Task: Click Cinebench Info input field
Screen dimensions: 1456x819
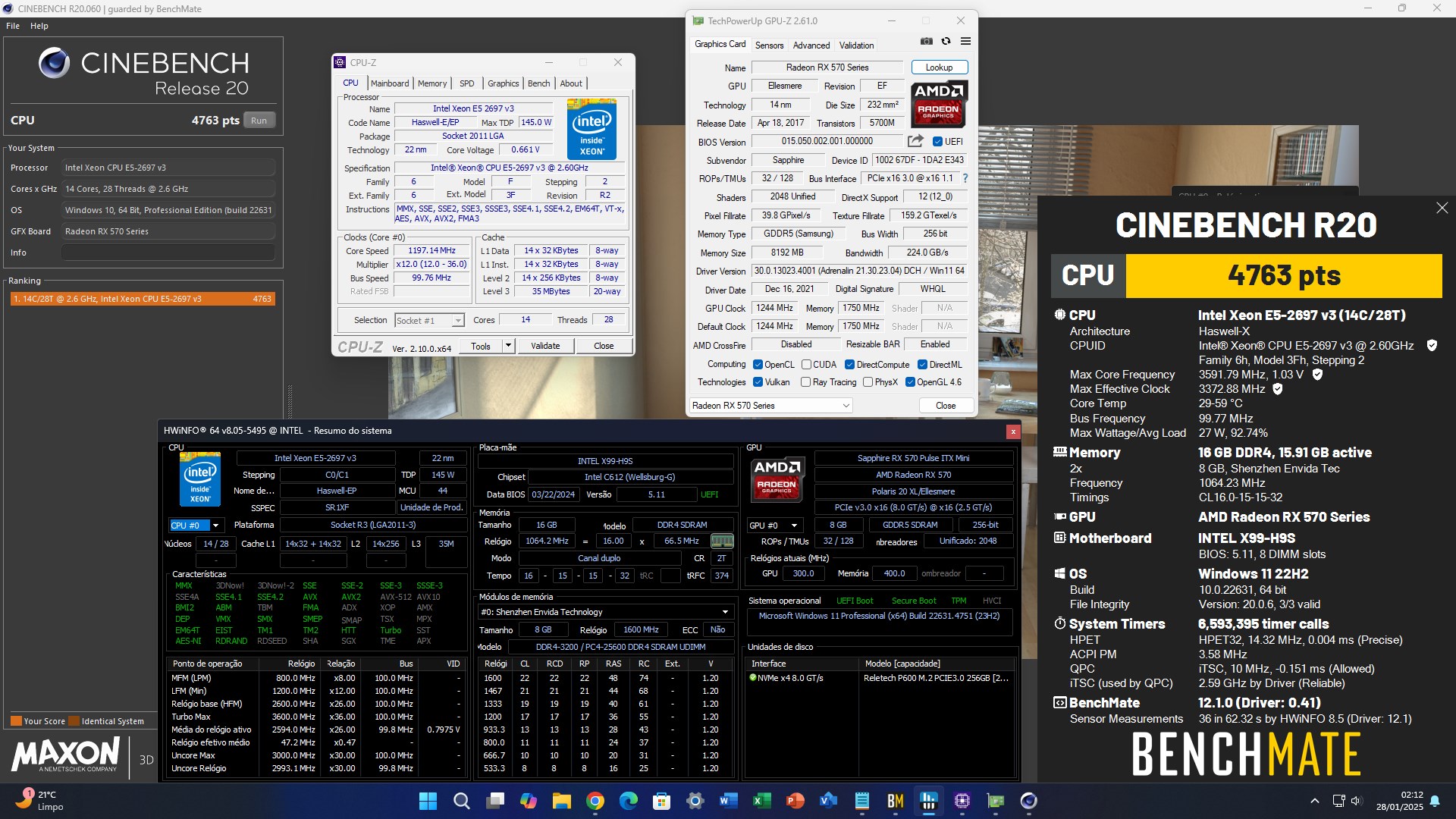Action: point(168,253)
